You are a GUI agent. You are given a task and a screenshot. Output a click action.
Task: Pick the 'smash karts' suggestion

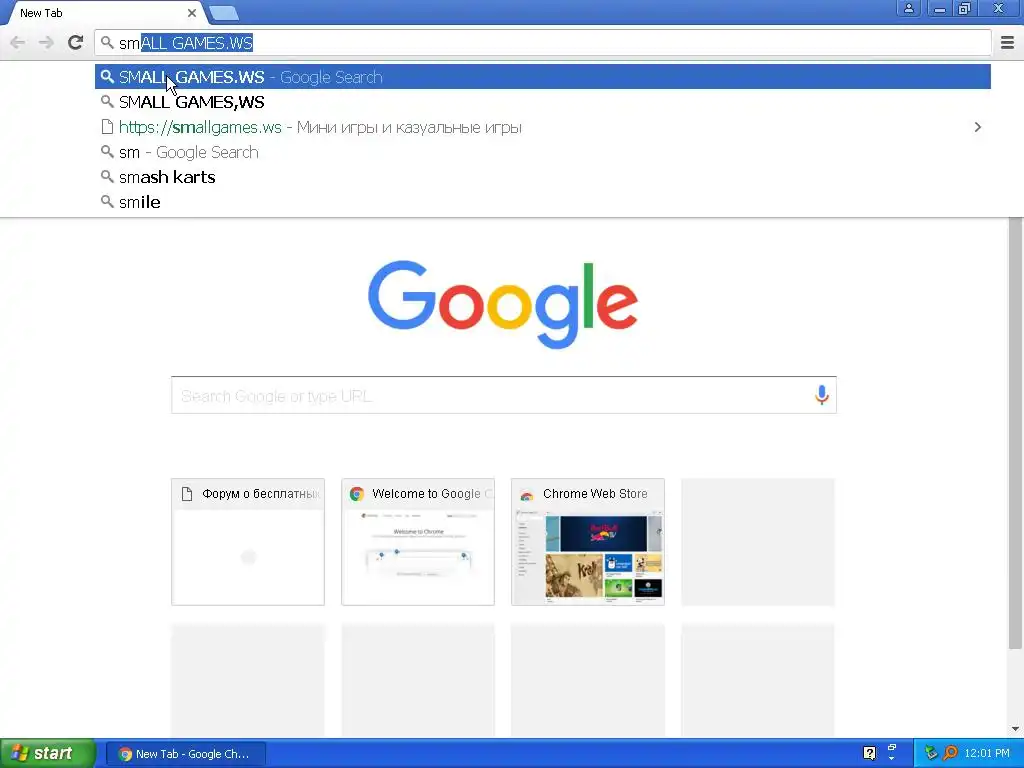coord(543,177)
